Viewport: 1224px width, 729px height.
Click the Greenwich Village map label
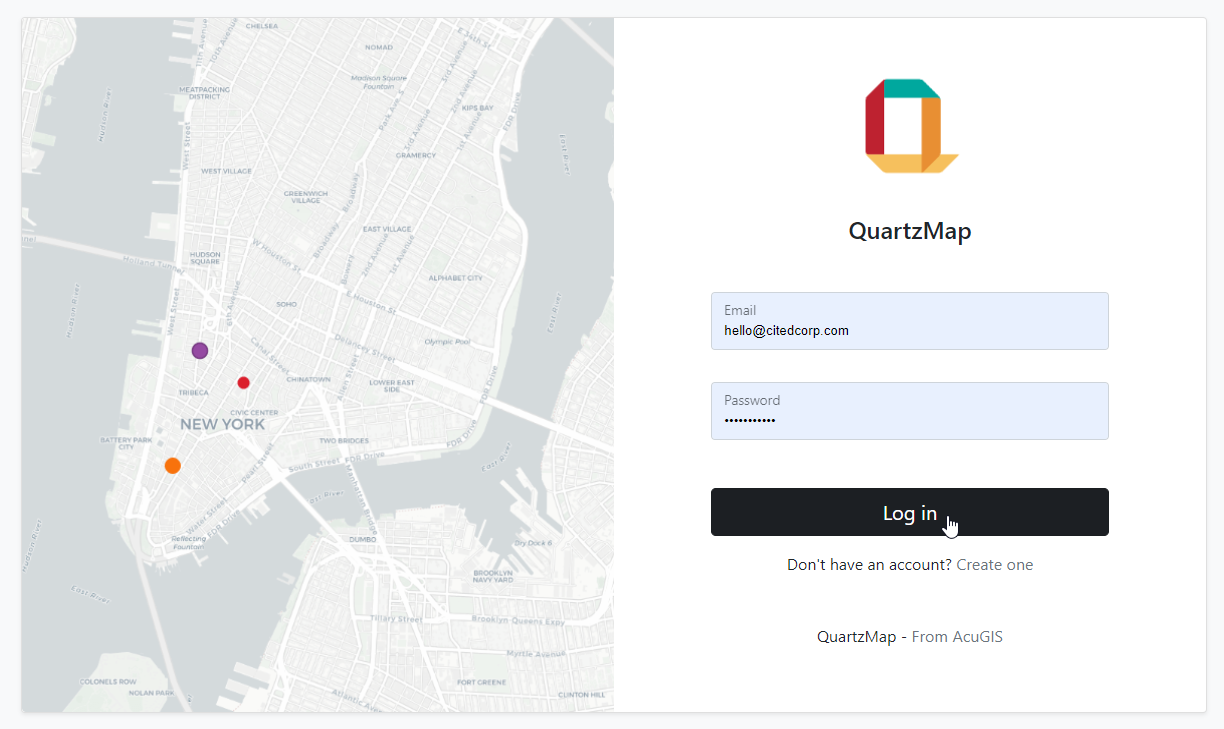305,197
